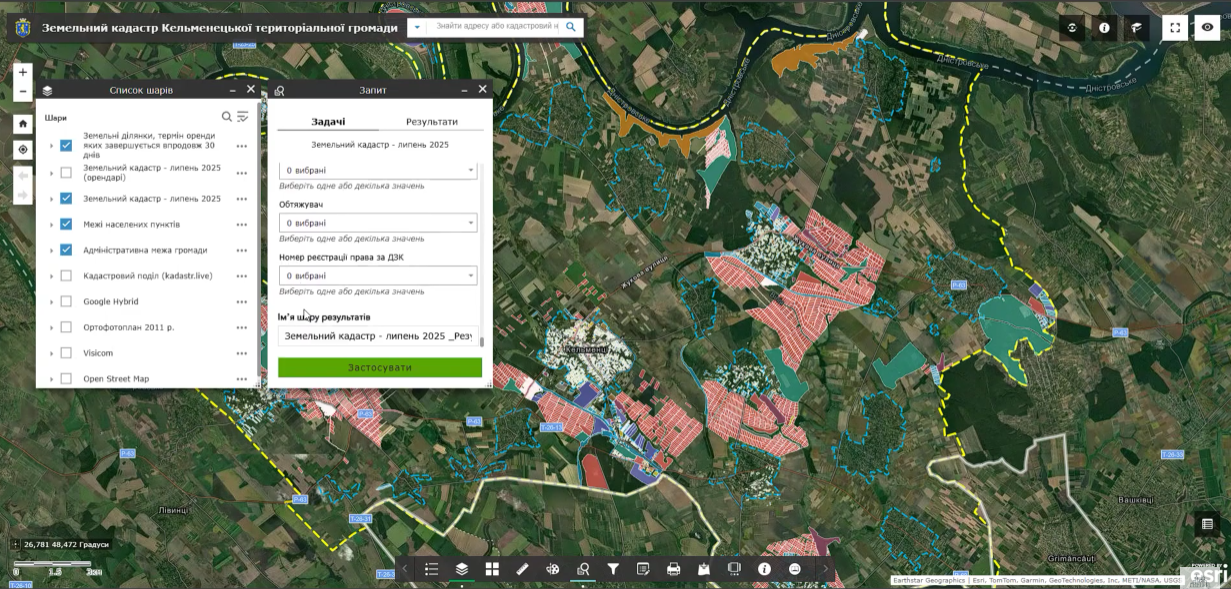1231x589 pixels.
Task: Open the print widget
Action: click(673, 569)
